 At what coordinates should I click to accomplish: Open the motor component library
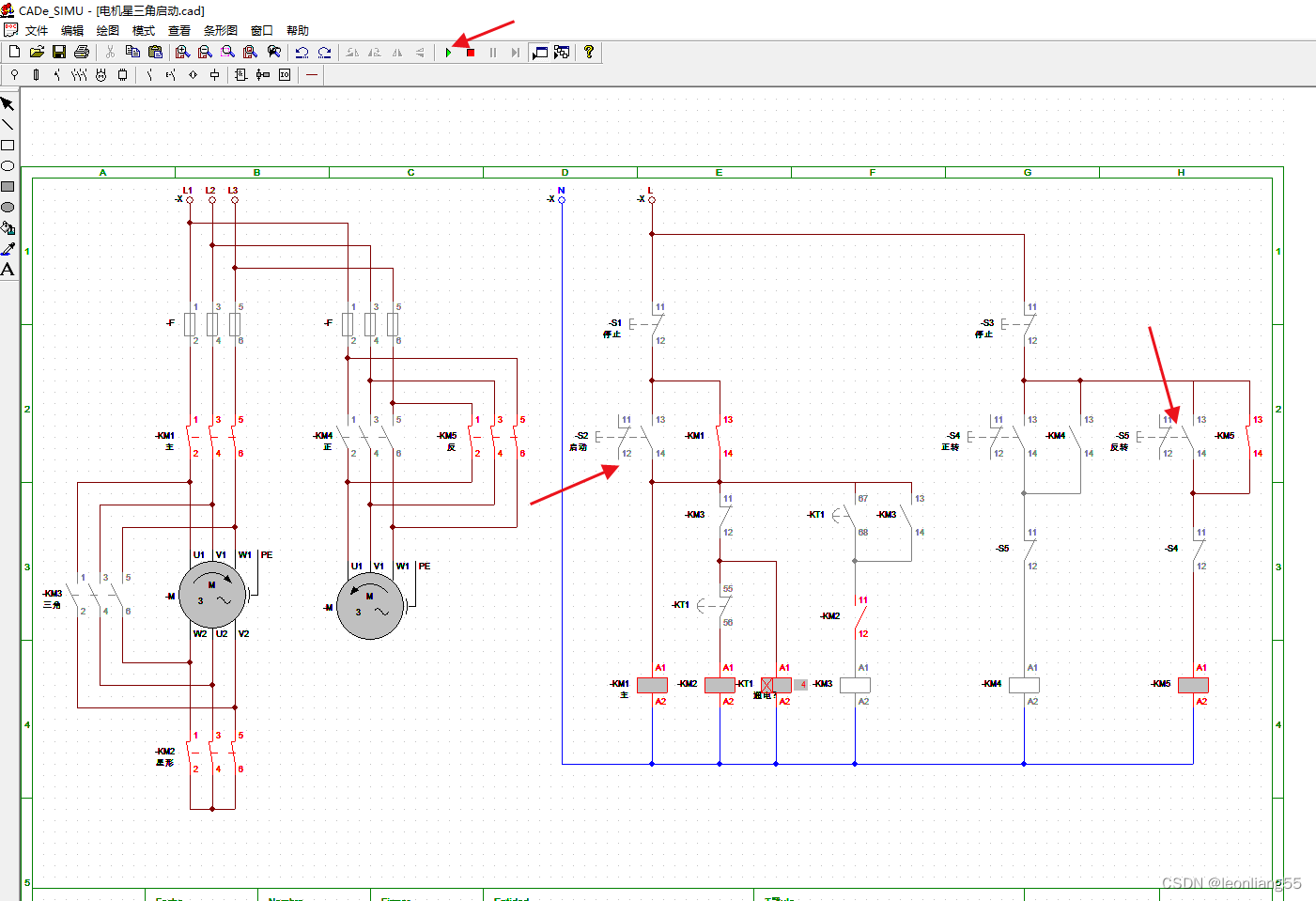101,75
